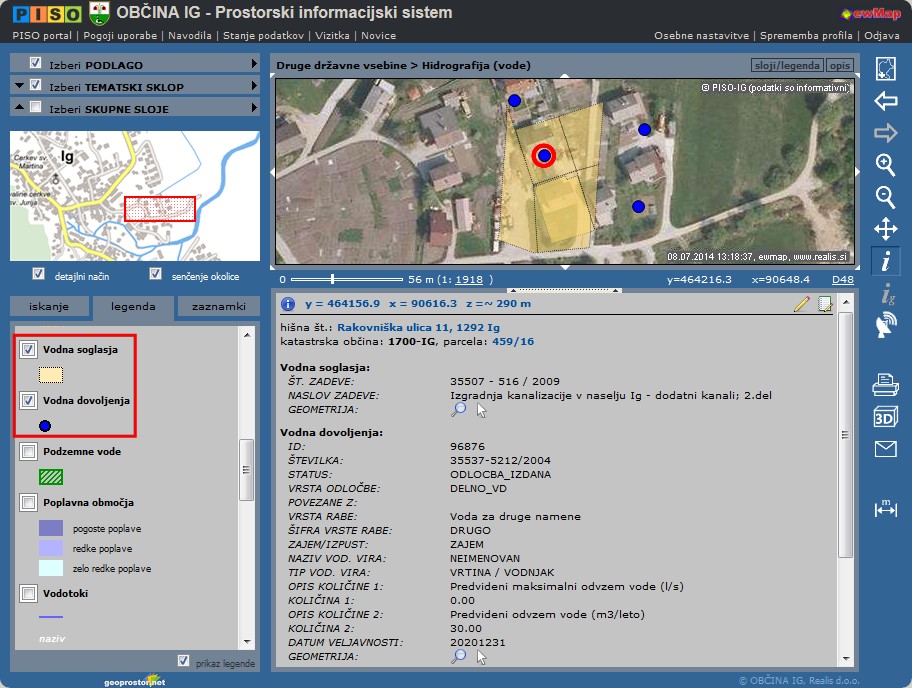Click the pencil edit icon in info panel
Image resolution: width=912 pixels, height=688 pixels.
[x=801, y=305]
